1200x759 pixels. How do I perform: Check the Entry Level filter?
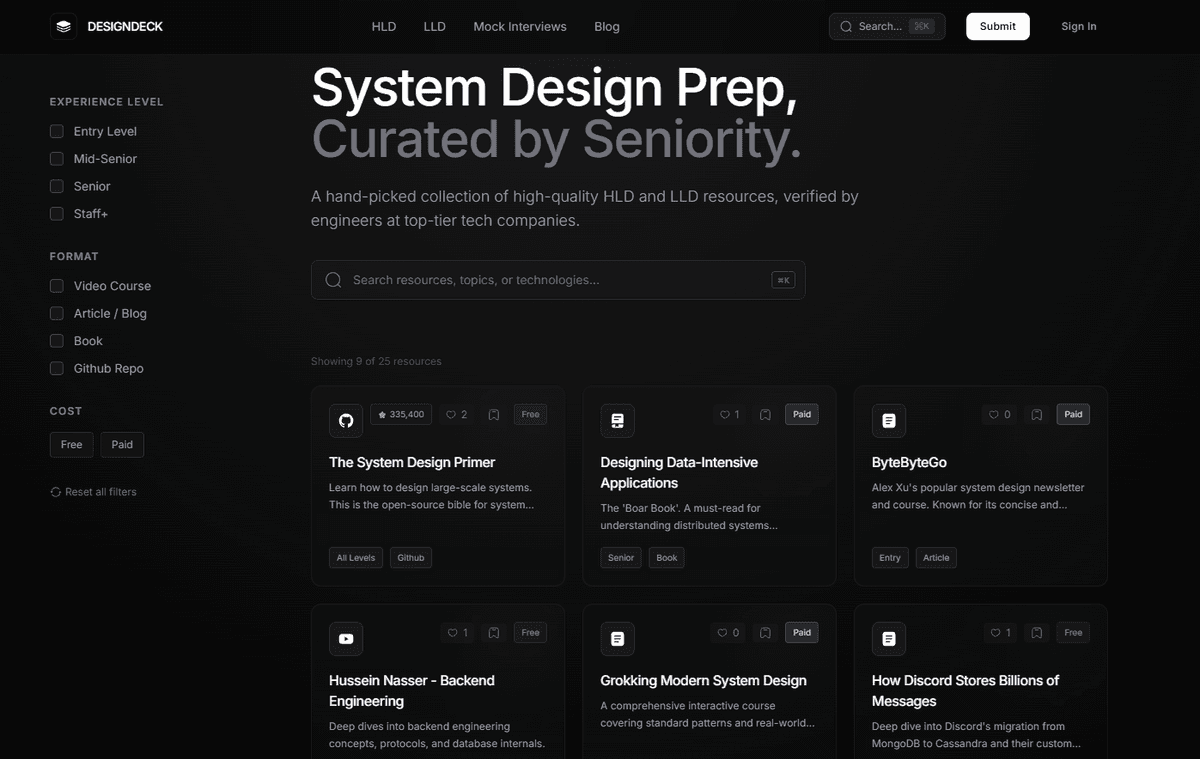[x=57, y=131]
